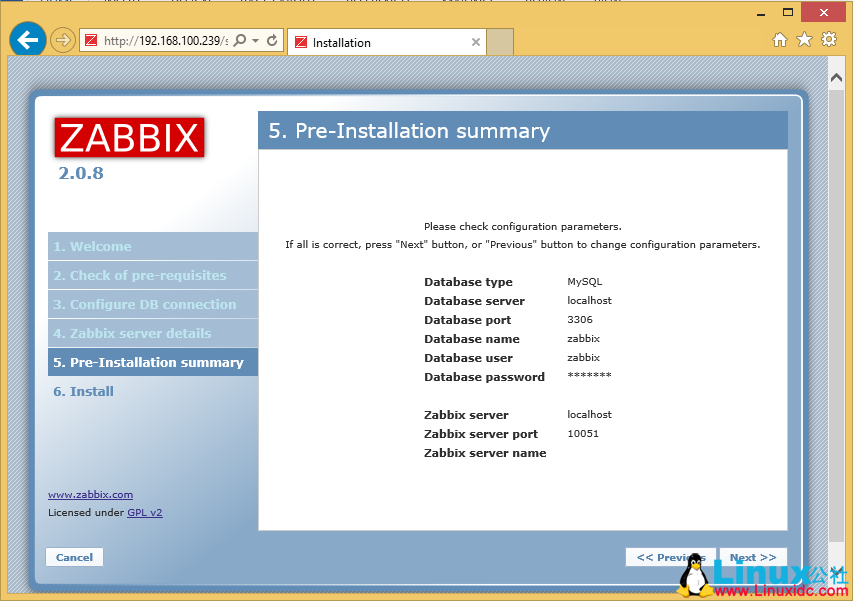Go back using the Previous button
Image resolution: width=853 pixels, height=601 pixels.
click(669, 557)
